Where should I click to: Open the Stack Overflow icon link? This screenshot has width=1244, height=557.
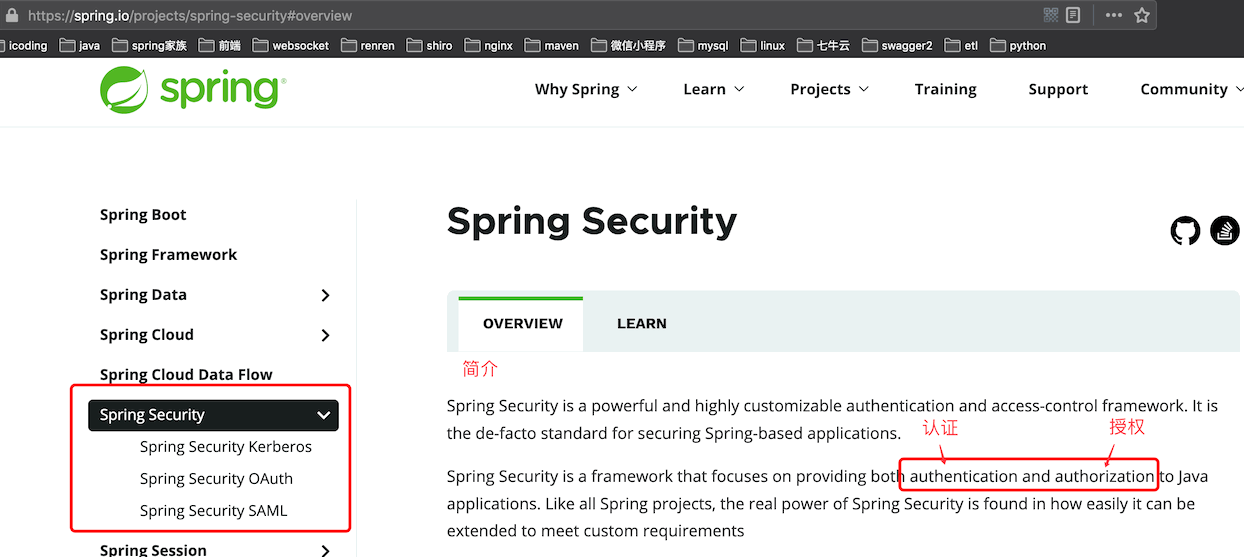tap(1225, 231)
